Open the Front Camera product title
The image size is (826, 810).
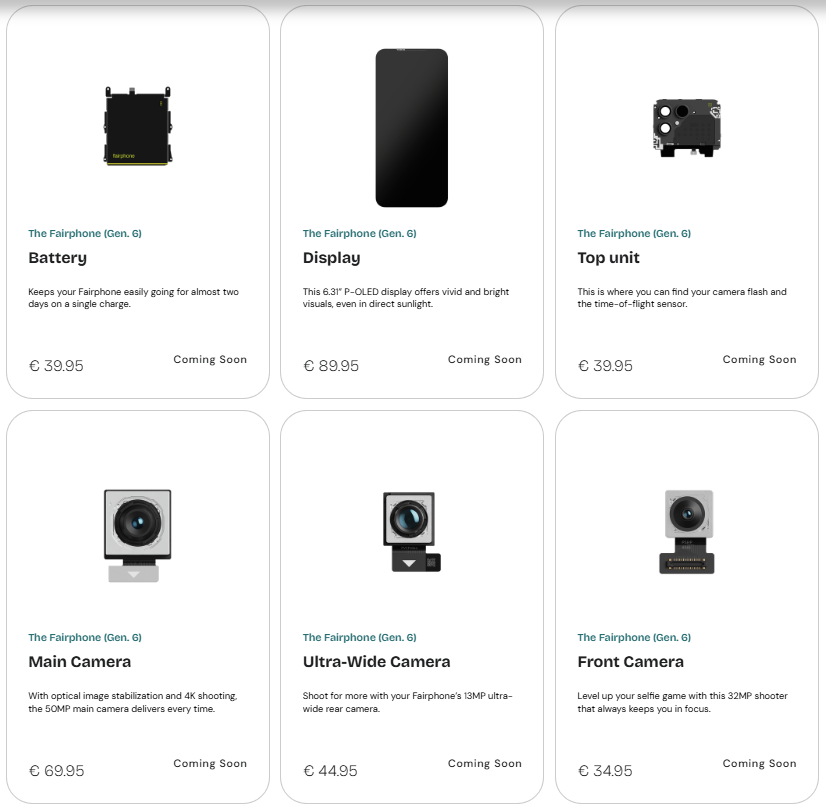630,662
